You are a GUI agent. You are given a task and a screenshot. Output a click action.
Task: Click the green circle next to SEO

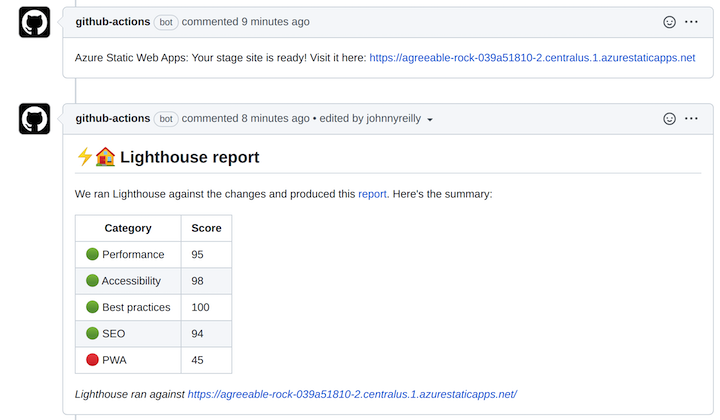tap(92, 334)
